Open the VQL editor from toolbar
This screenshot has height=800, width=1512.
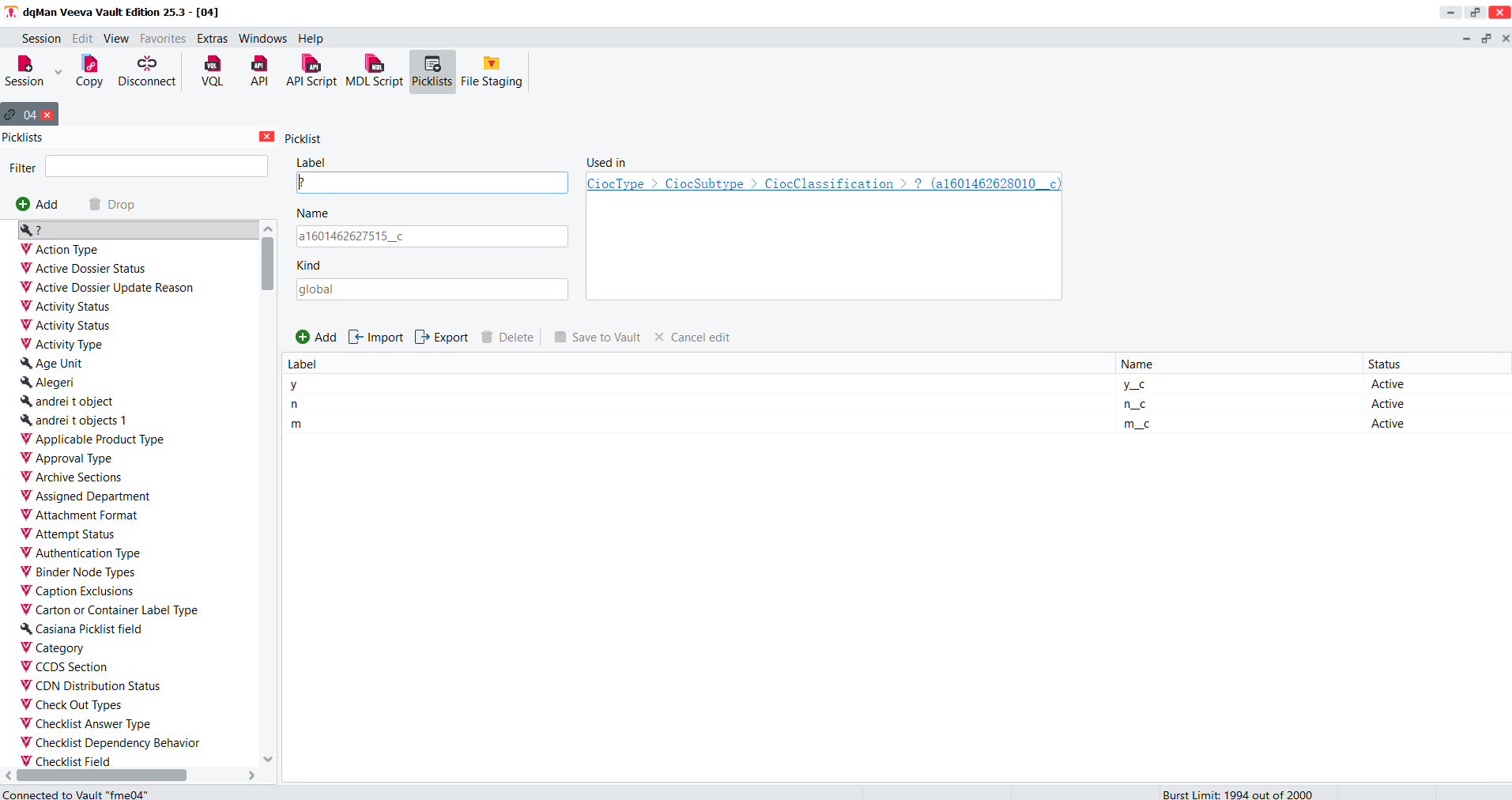212,71
